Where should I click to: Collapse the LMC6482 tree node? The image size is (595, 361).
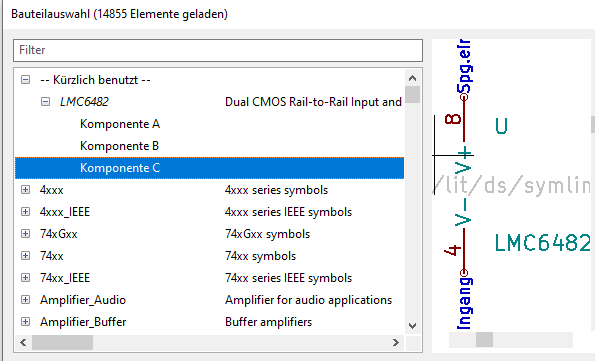pyautogui.click(x=45, y=102)
